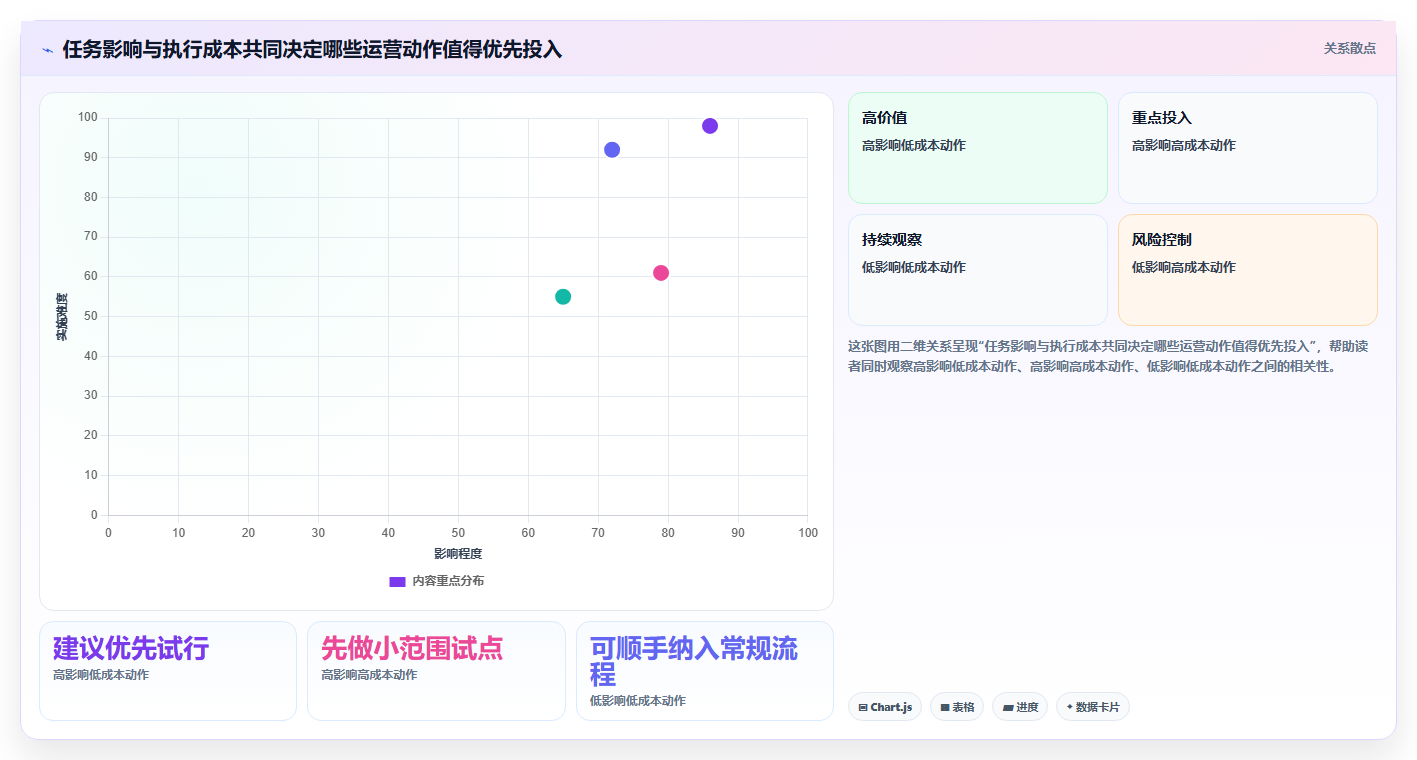Click the lightning icon beside the title
Screen dimensions: 1417x760
click(47, 49)
